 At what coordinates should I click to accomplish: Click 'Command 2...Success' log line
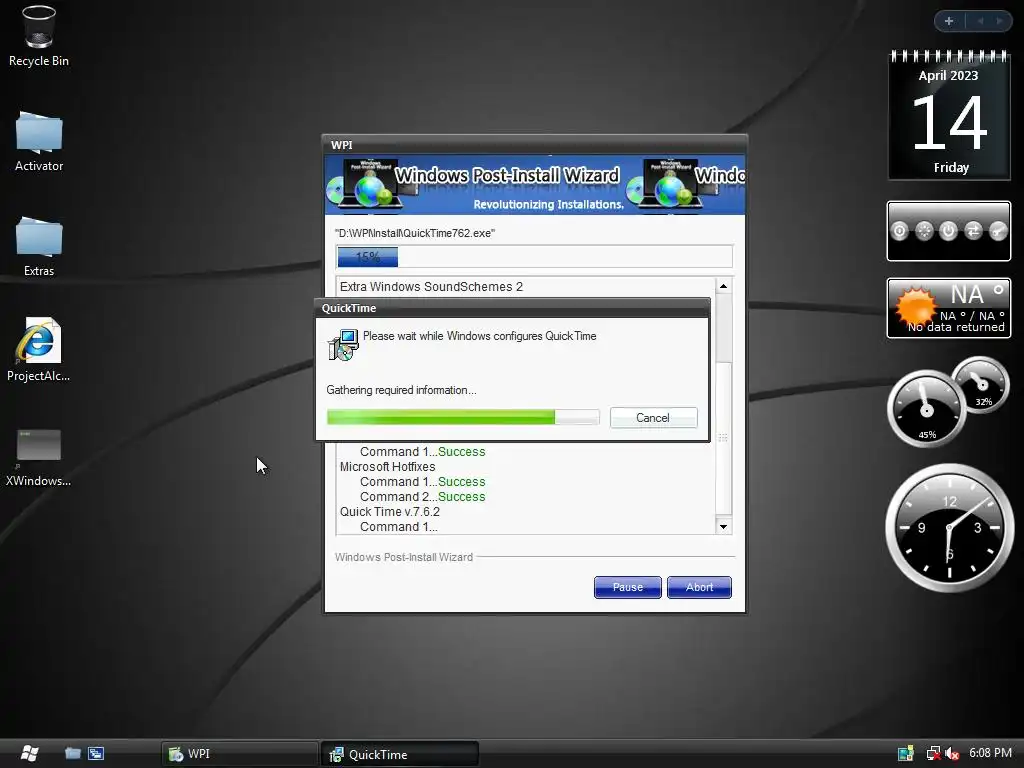point(423,497)
